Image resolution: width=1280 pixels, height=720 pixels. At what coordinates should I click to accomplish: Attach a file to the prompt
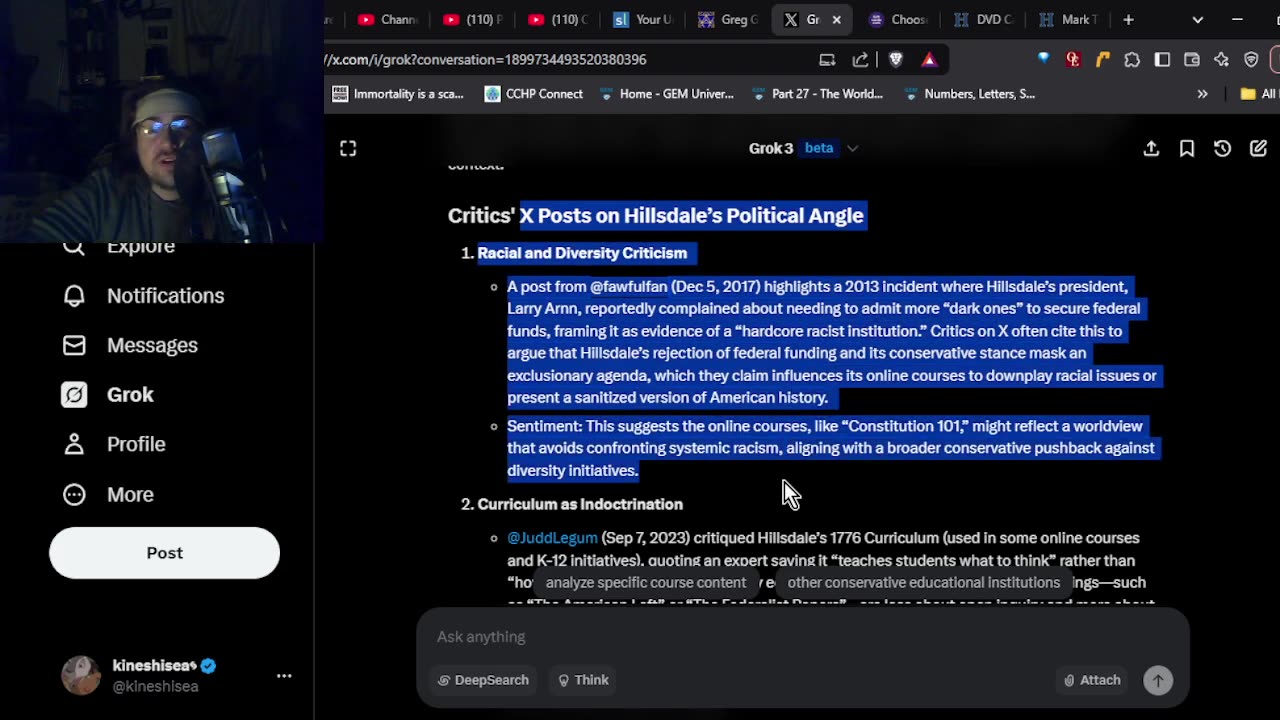point(1092,680)
